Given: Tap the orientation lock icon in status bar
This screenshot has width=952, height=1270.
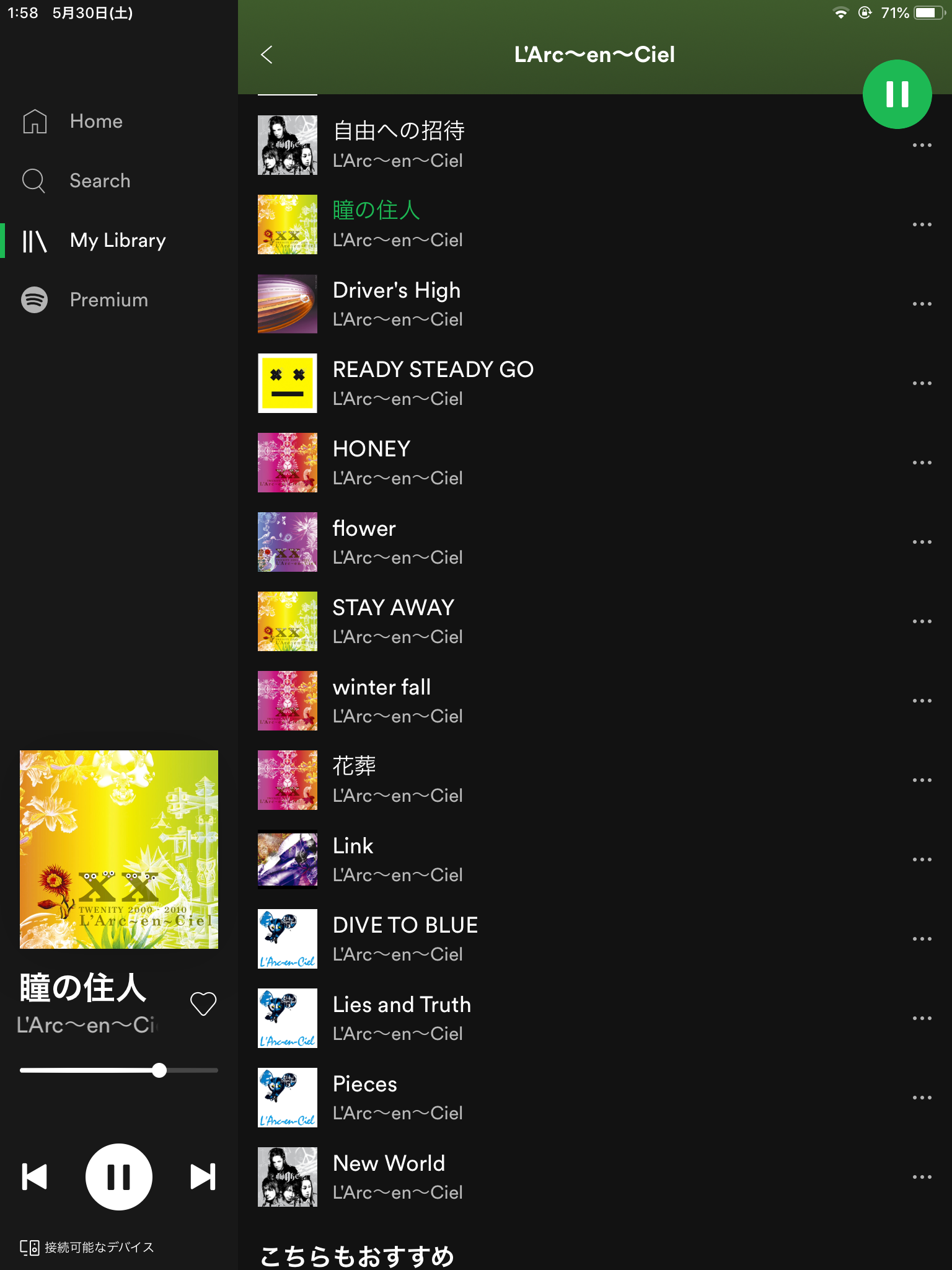Looking at the screenshot, I should click(x=865, y=12).
